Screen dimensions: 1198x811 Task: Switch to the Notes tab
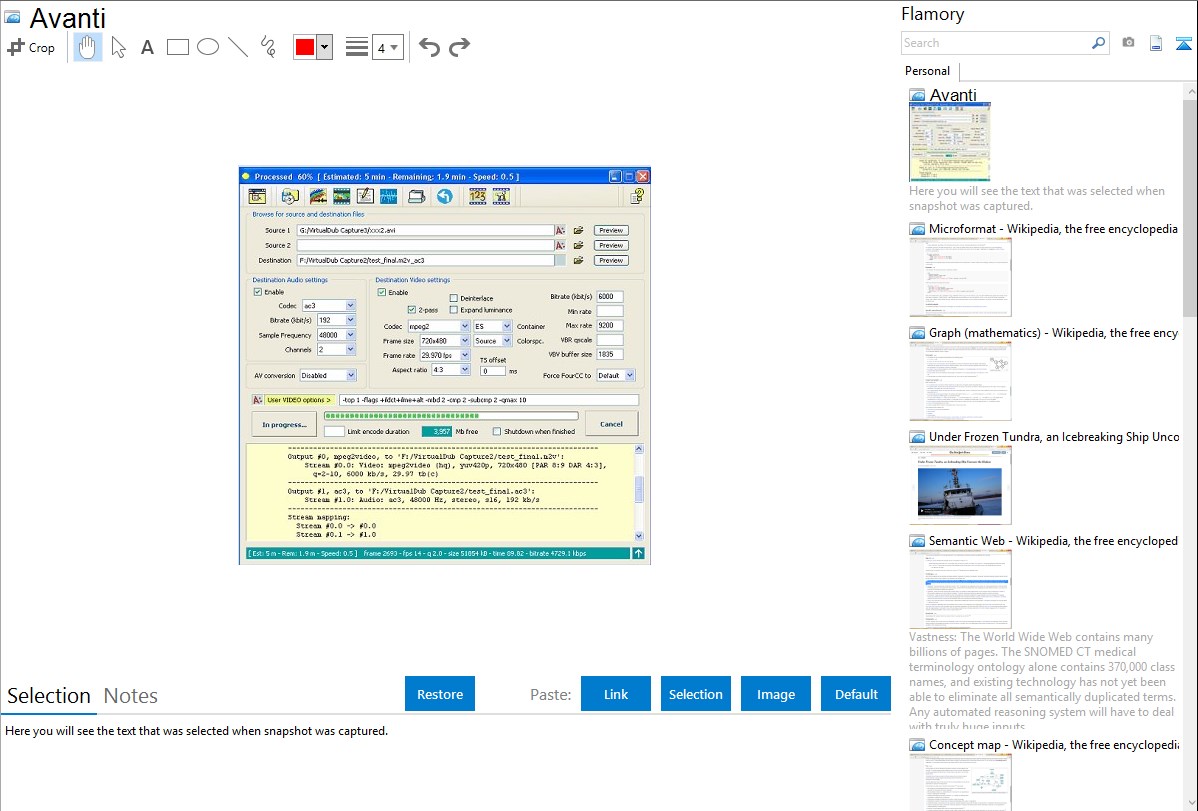coord(131,696)
